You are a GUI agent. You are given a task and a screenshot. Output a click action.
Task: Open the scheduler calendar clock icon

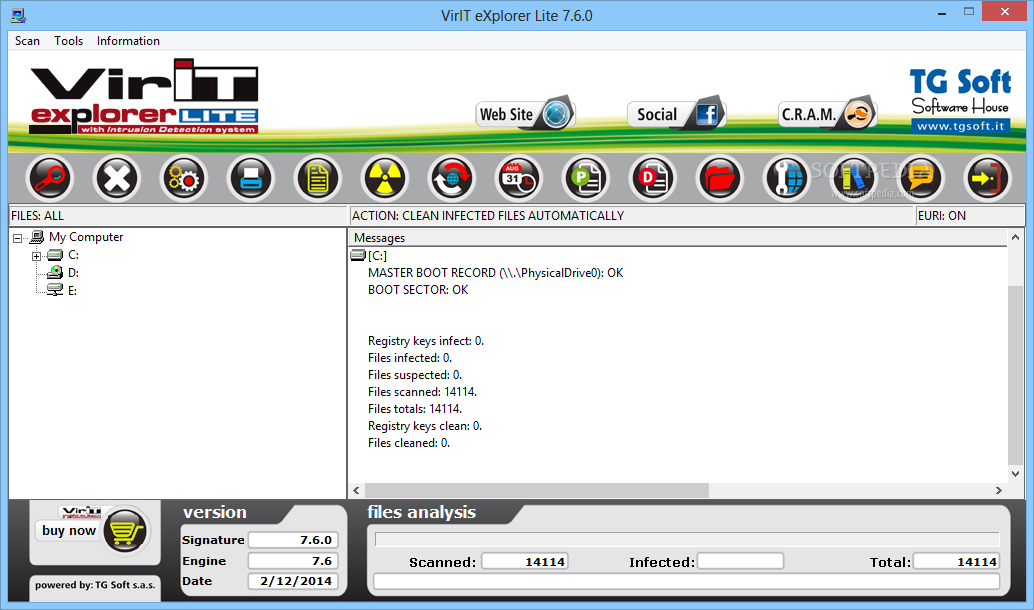pyautogui.click(x=518, y=178)
